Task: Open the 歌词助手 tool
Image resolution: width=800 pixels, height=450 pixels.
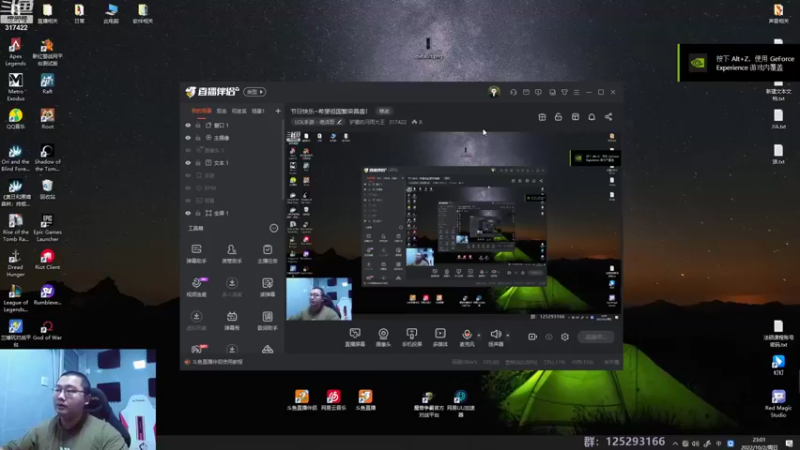Action: coord(267,321)
